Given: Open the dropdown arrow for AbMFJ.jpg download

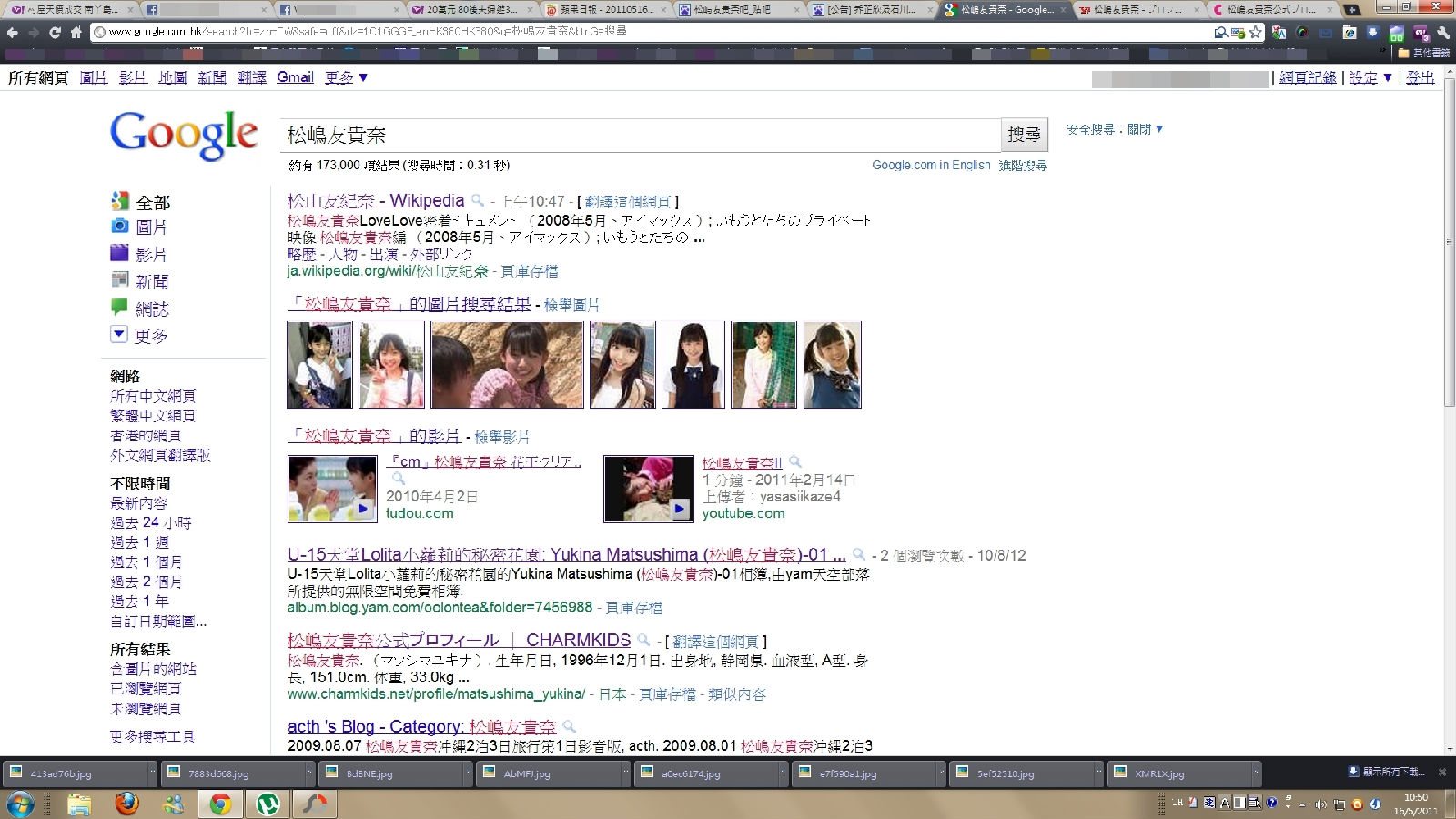Looking at the screenshot, I should (x=626, y=773).
